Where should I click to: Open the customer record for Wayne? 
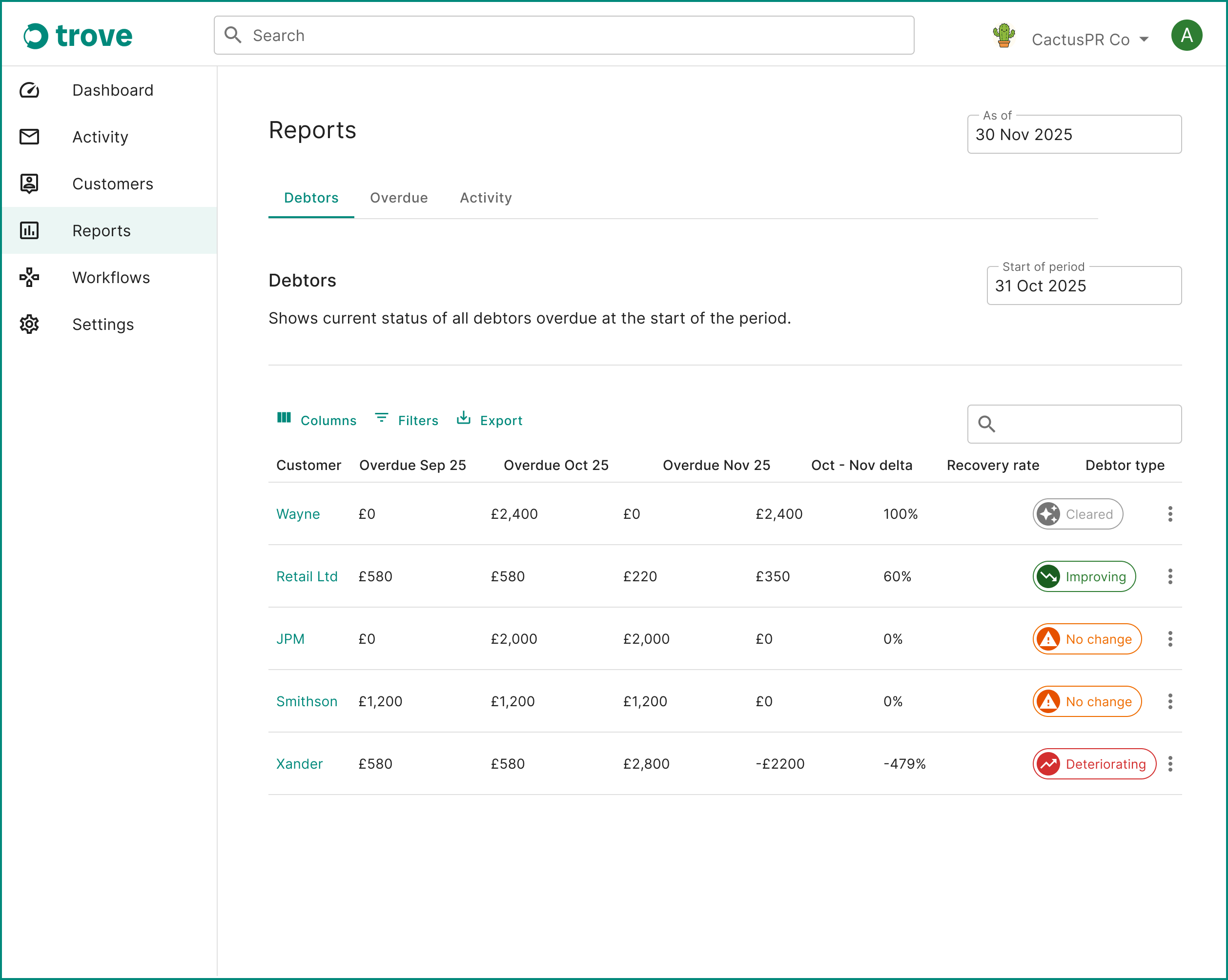click(298, 513)
